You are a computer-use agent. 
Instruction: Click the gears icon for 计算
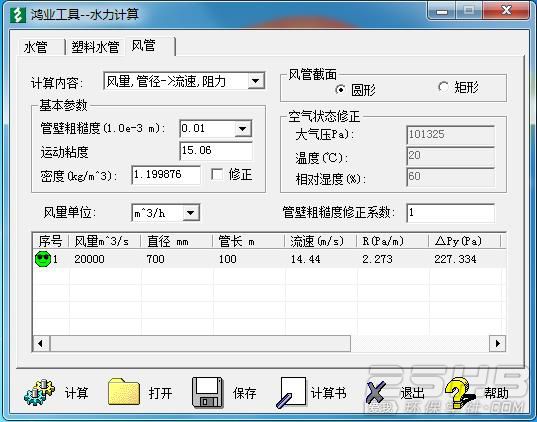[x=39, y=392]
